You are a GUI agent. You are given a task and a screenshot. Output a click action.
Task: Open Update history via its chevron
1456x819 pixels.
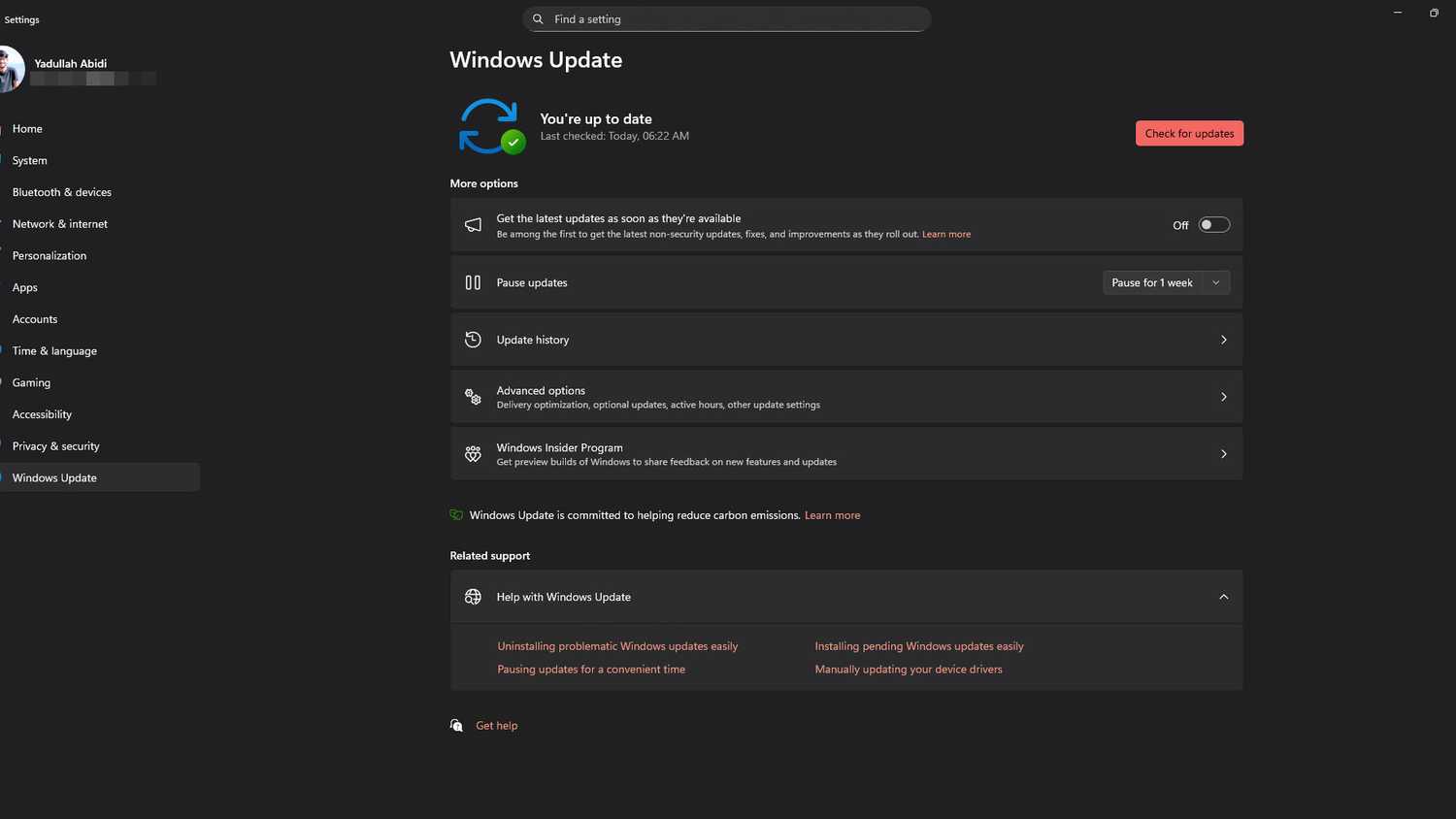click(1223, 340)
